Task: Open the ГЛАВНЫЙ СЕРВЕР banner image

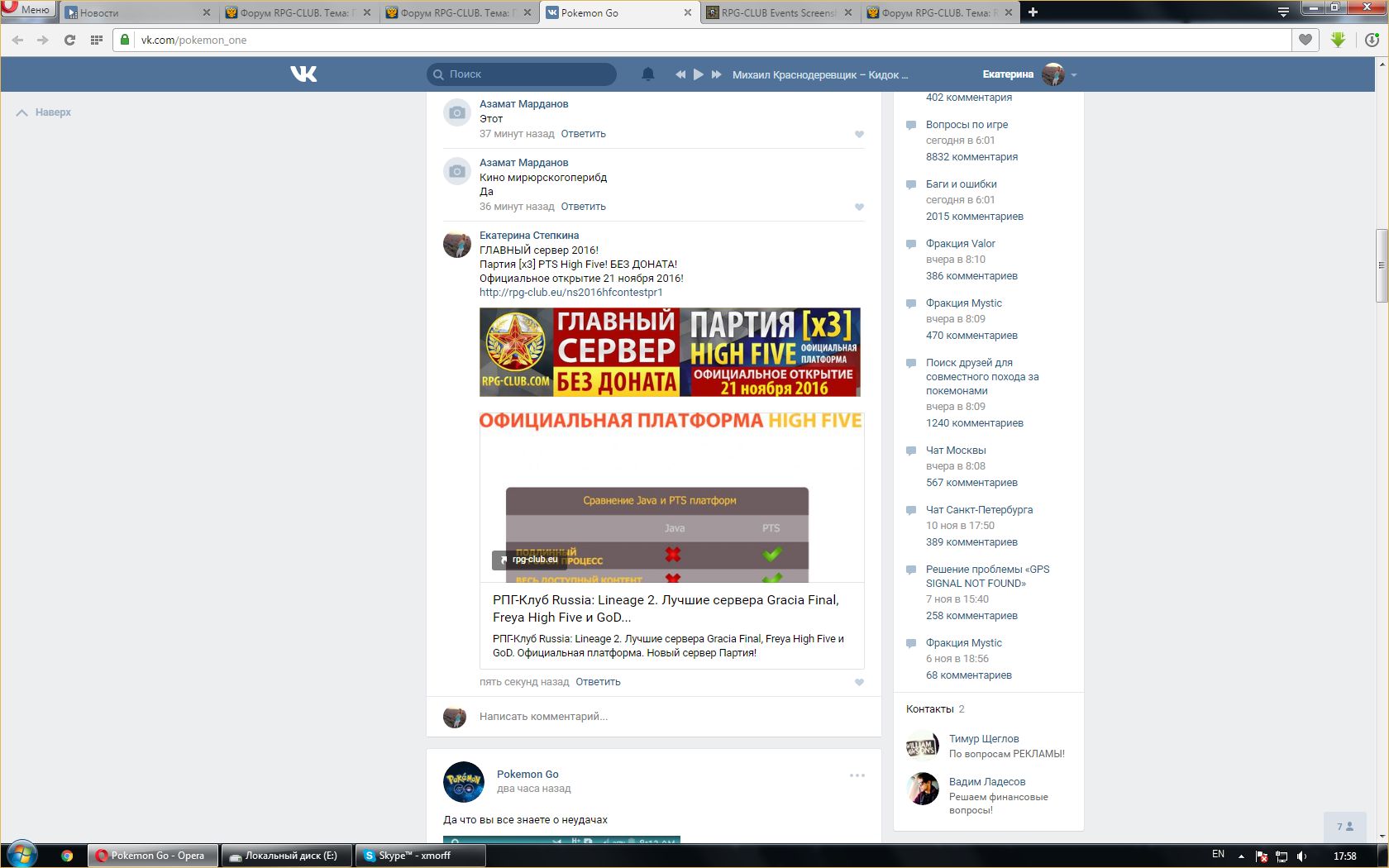Action: 670,352
